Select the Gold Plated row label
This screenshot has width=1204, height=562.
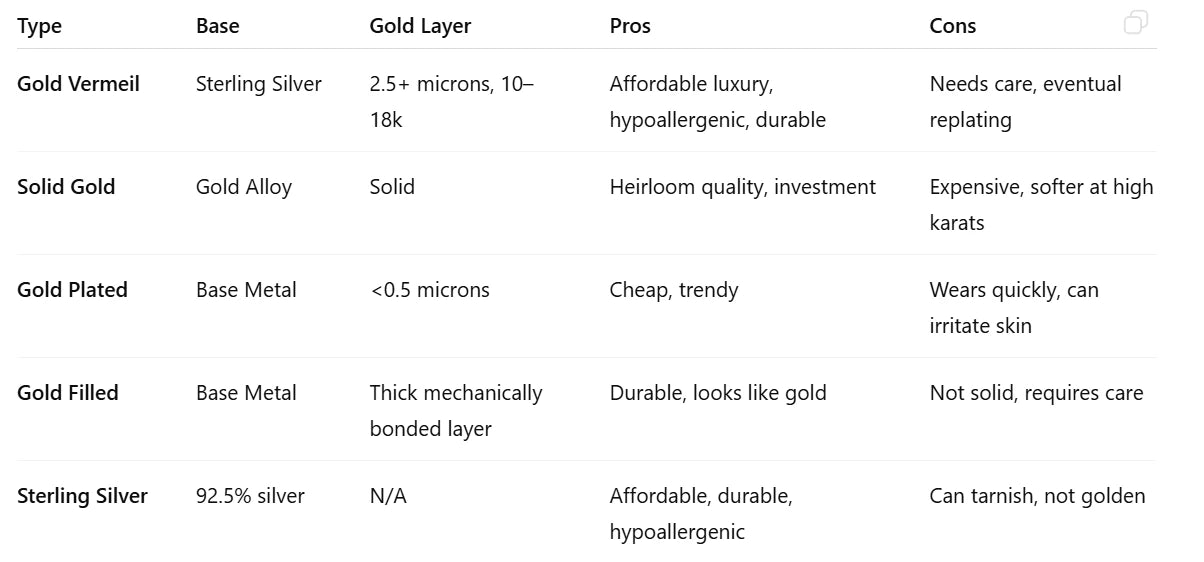72,290
